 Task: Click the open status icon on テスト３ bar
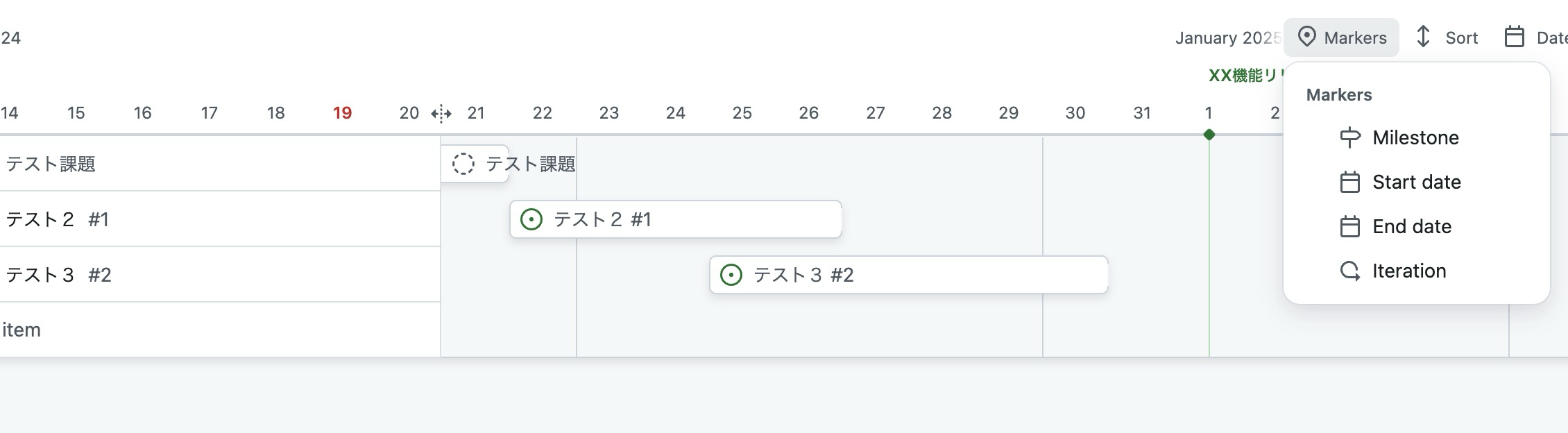(731, 275)
